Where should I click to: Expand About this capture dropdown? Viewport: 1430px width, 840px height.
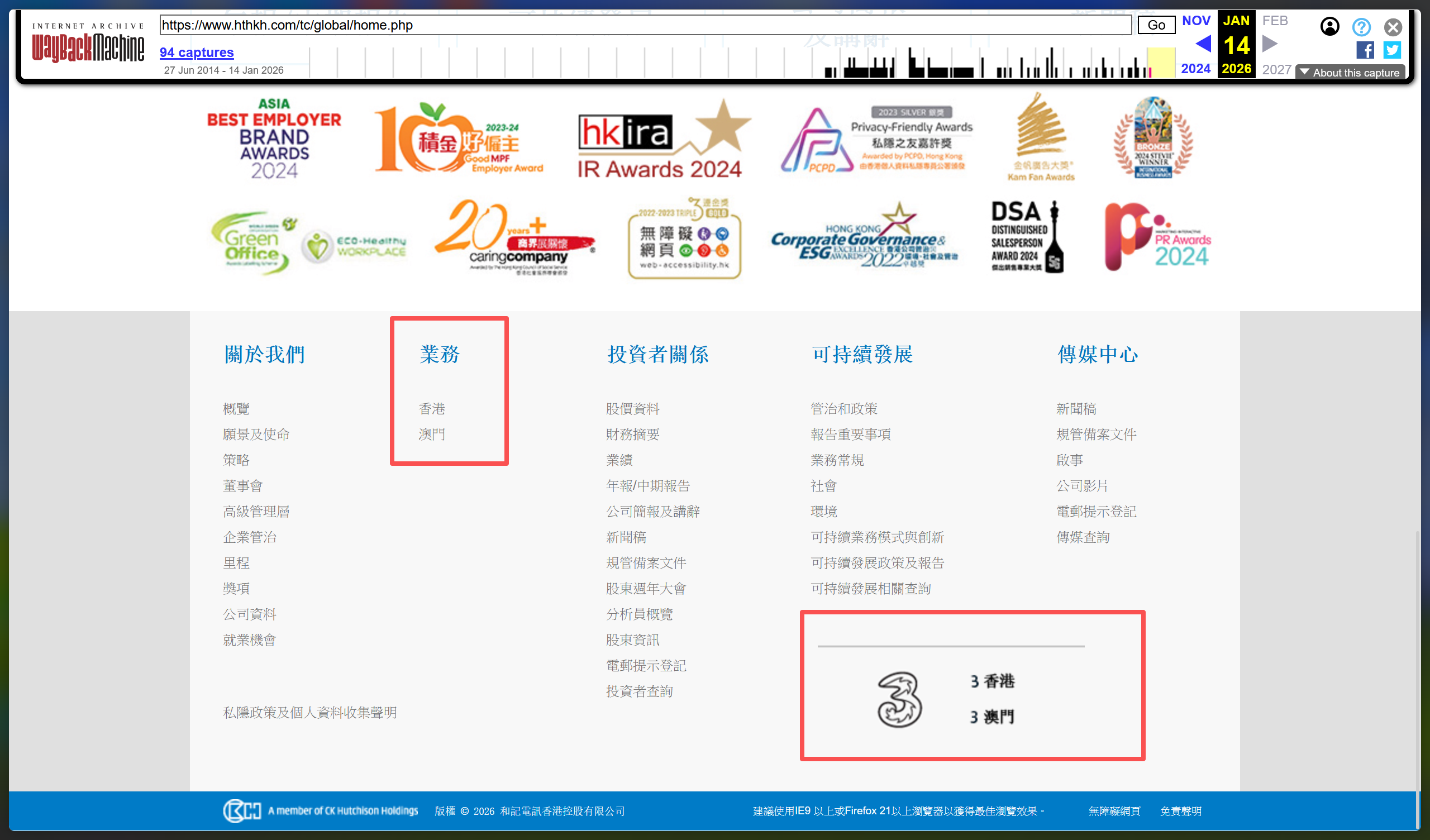pos(1350,72)
